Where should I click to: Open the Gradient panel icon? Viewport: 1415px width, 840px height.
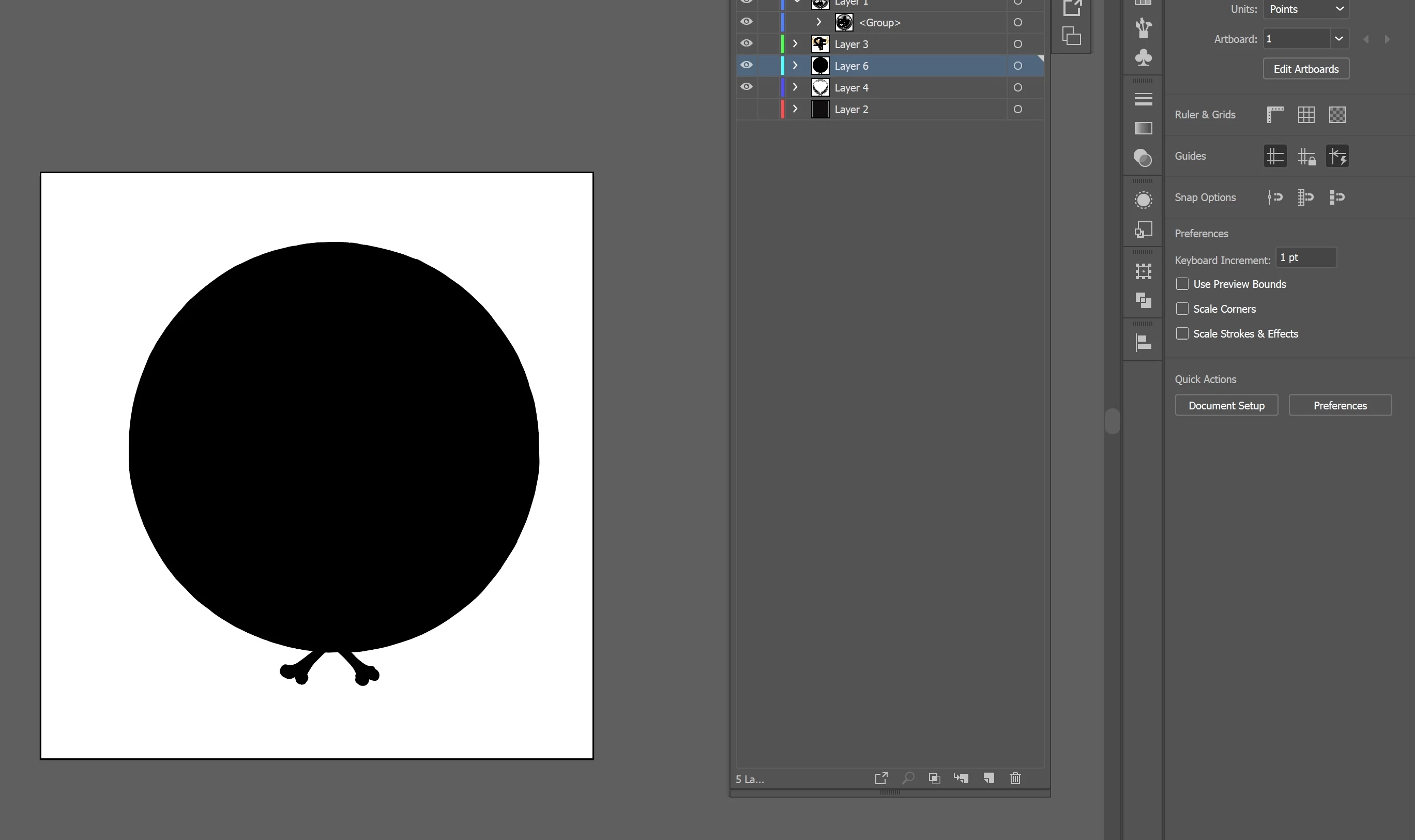click(1143, 129)
